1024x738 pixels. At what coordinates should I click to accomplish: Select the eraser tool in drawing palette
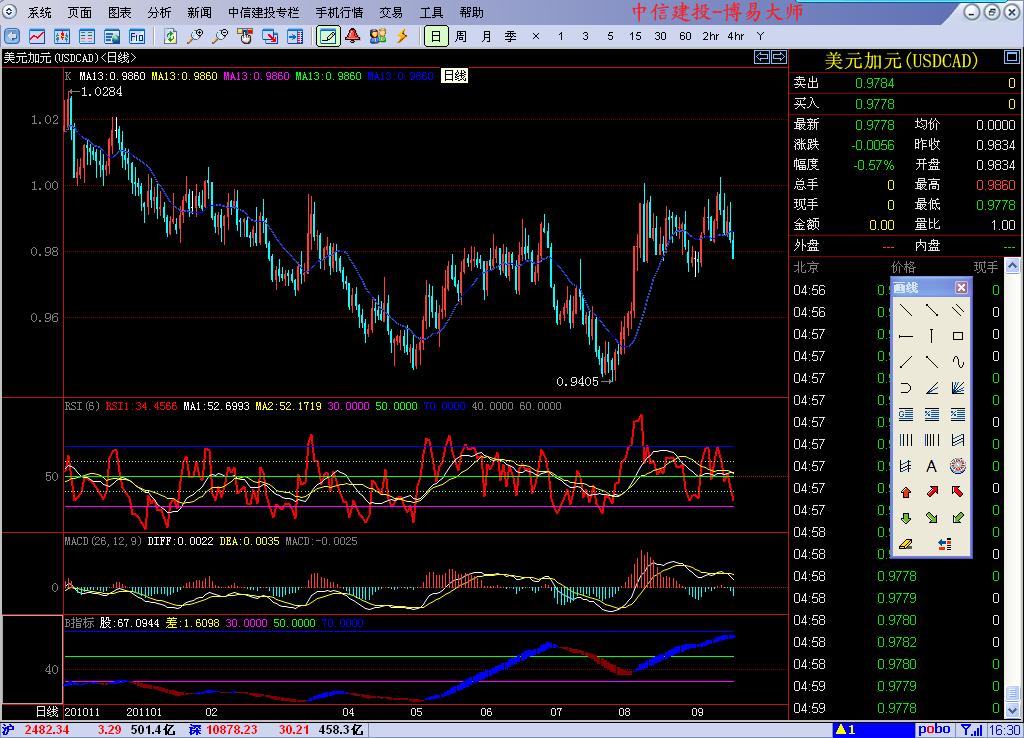[906, 544]
